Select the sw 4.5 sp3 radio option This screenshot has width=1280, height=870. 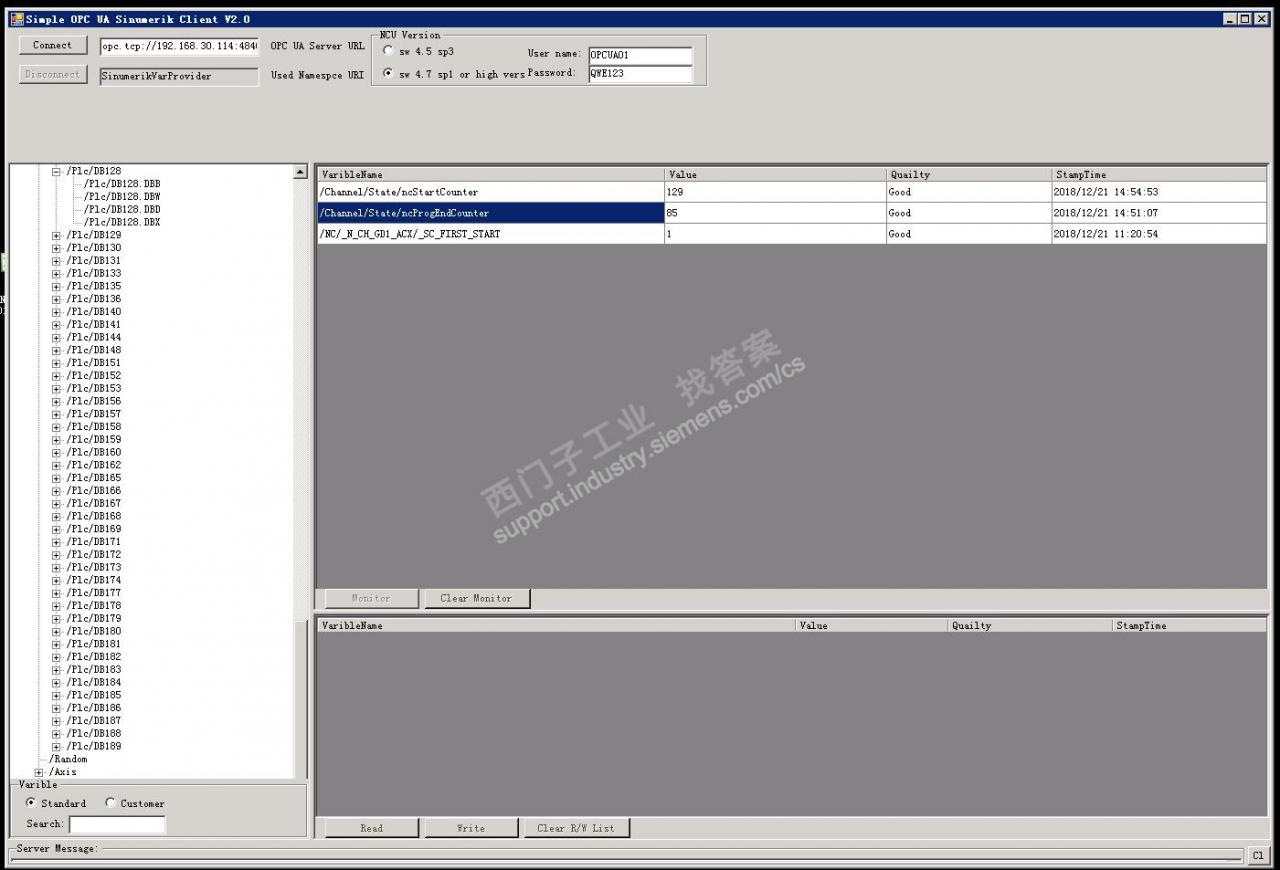pyautogui.click(x=388, y=51)
